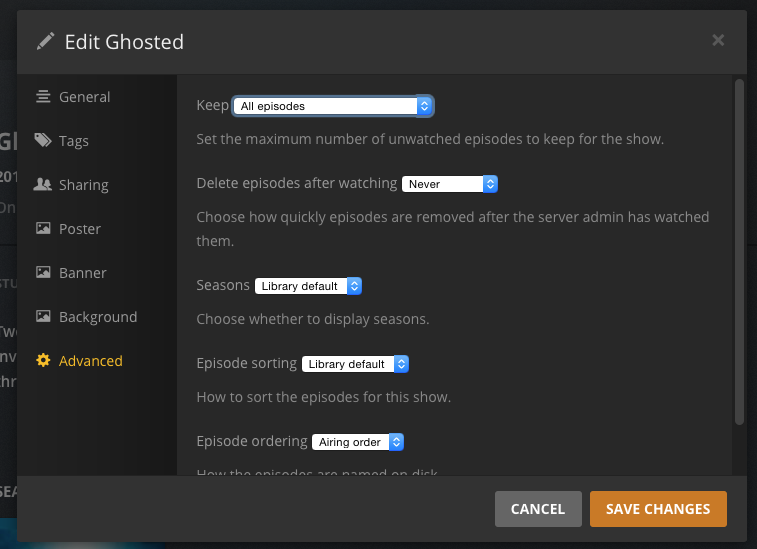Click the Background image icon

43,316
